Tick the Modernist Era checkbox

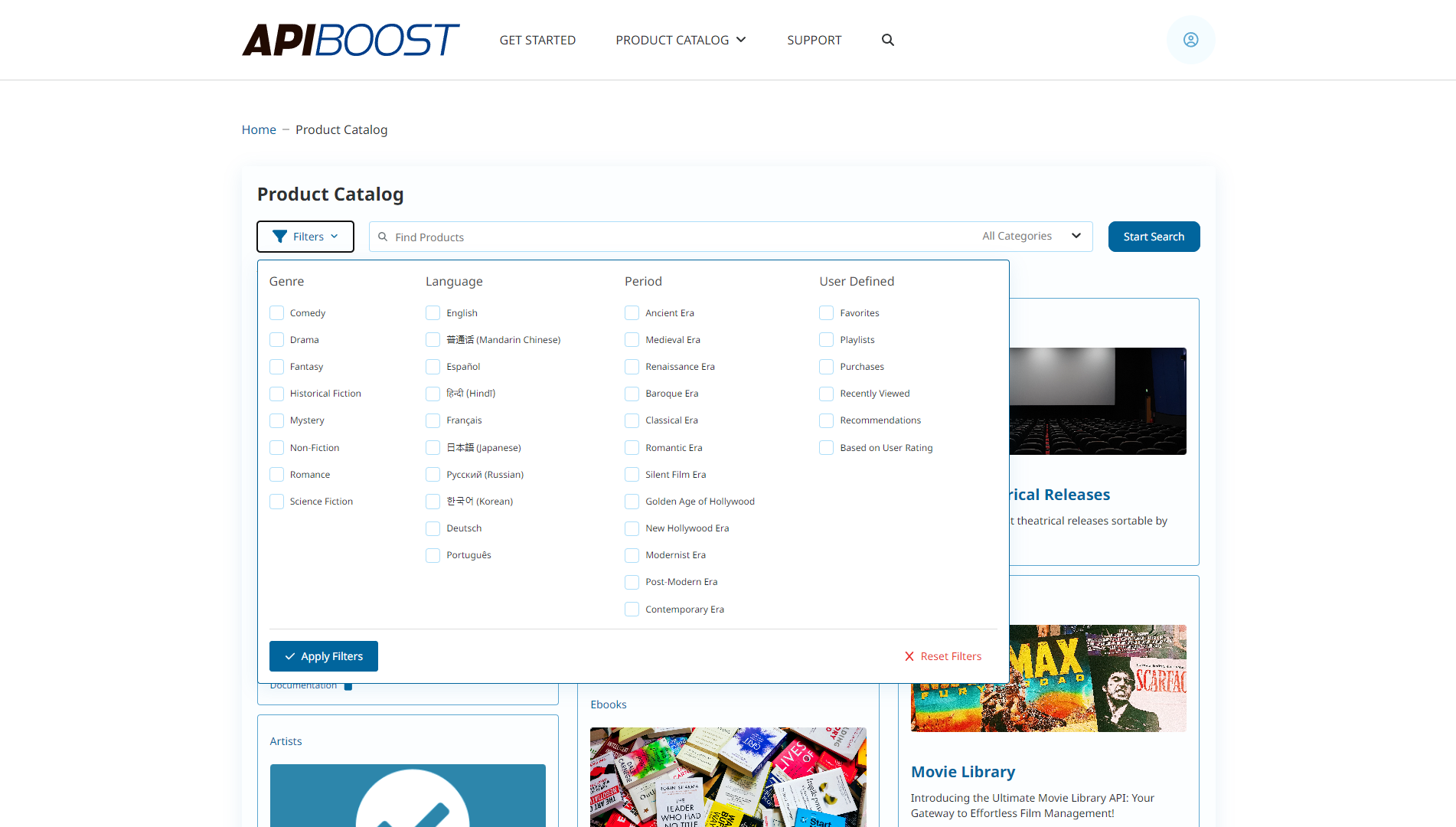(632, 555)
